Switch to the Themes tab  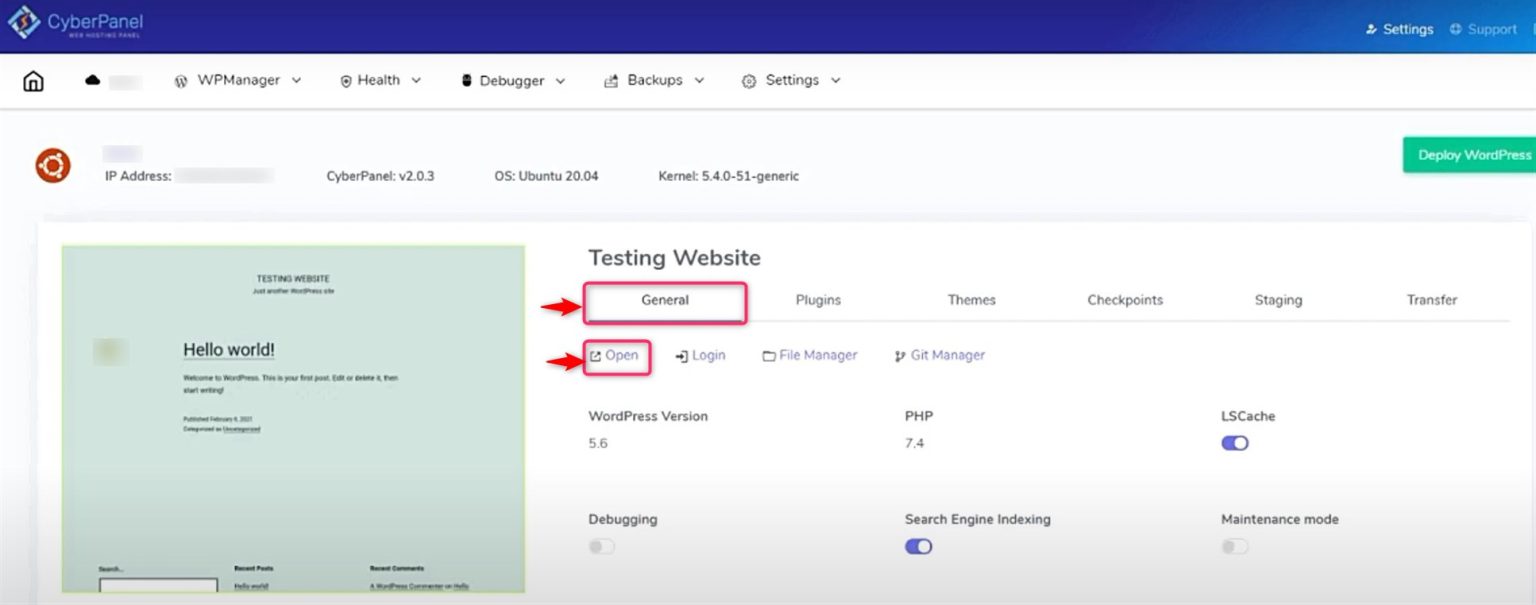(972, 300)
